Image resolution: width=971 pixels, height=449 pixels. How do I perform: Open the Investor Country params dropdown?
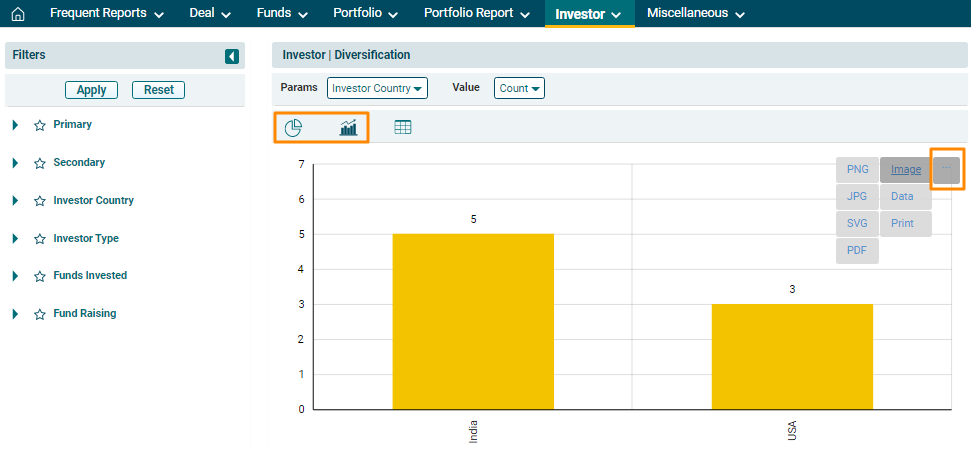click(377, 88)
